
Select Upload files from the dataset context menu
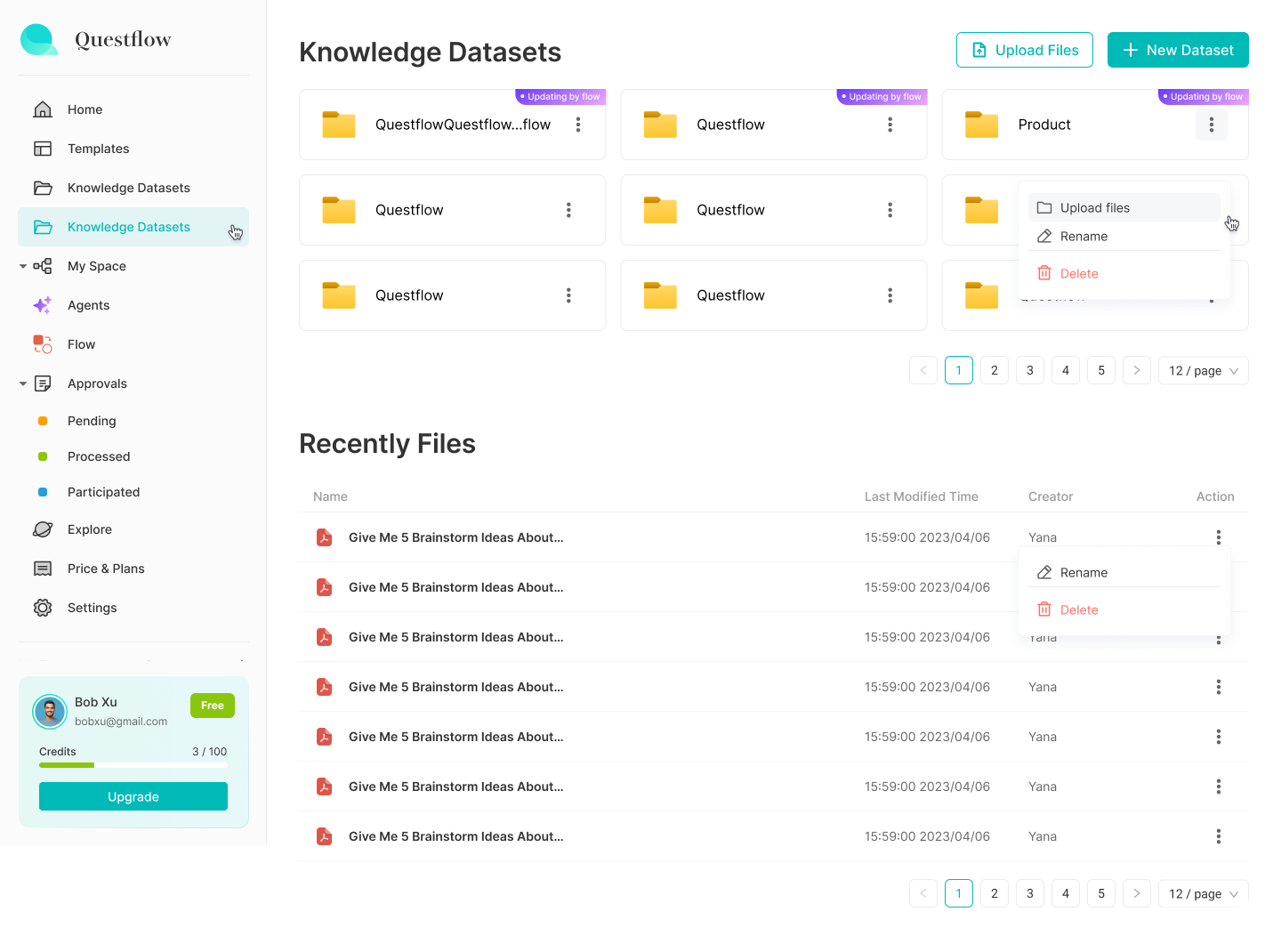click(x=1094, y=207)
